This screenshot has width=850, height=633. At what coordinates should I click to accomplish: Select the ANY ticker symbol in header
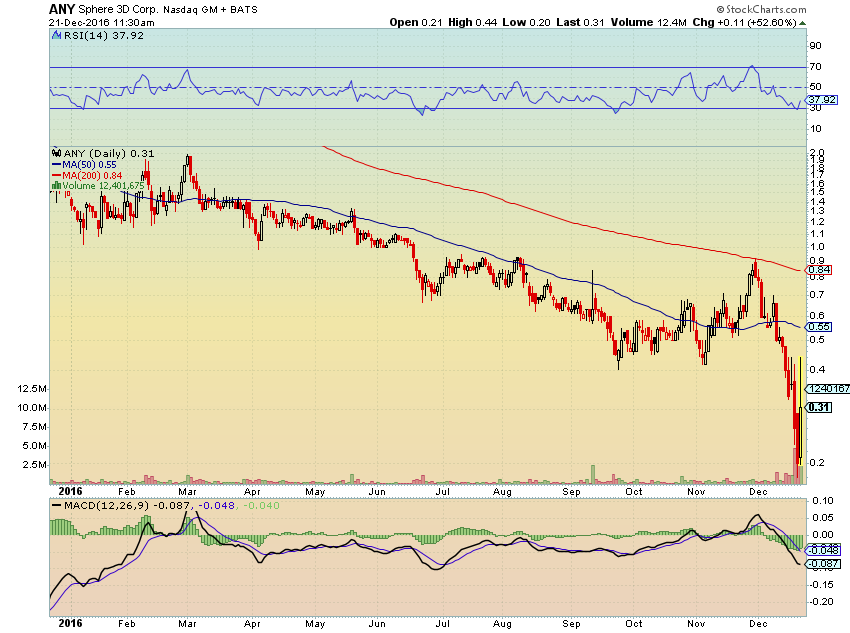pyautogui.click(x=62, y=9)
